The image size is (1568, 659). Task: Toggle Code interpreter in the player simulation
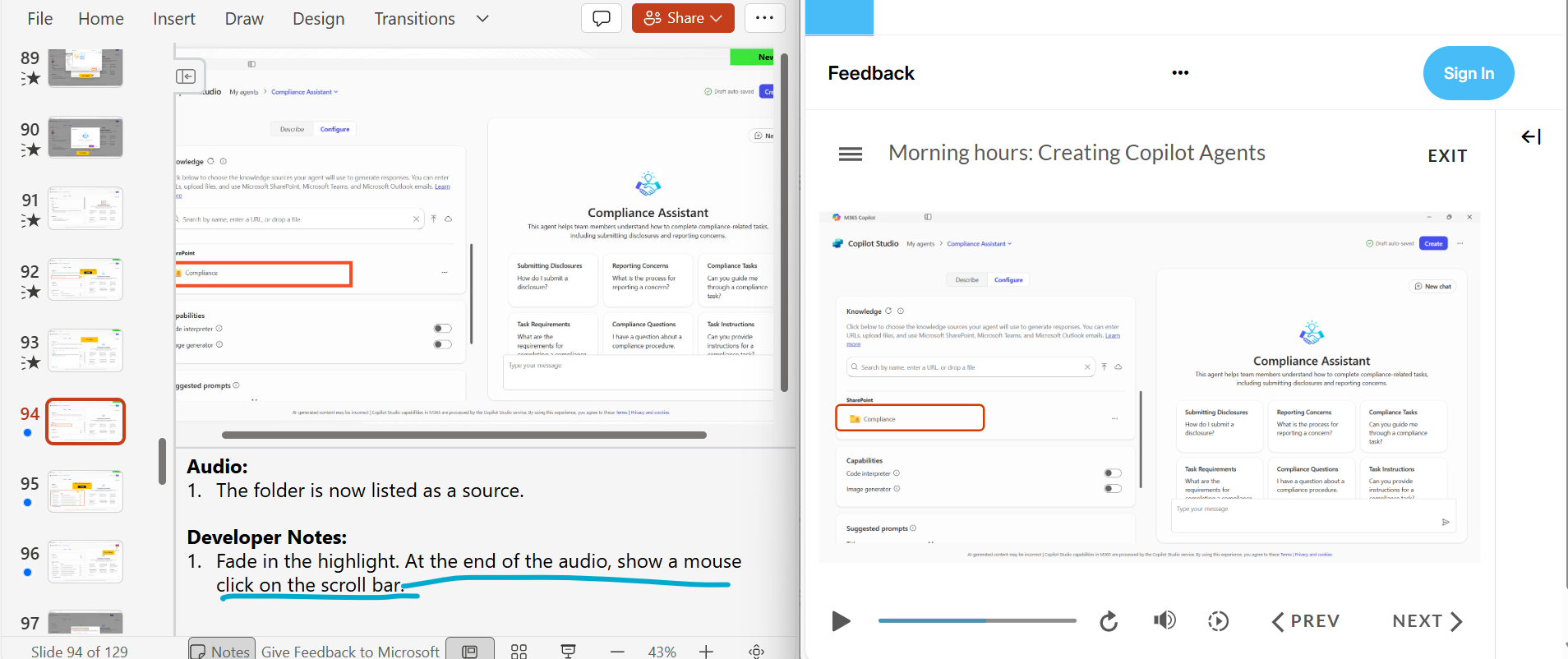(1113, 472)
